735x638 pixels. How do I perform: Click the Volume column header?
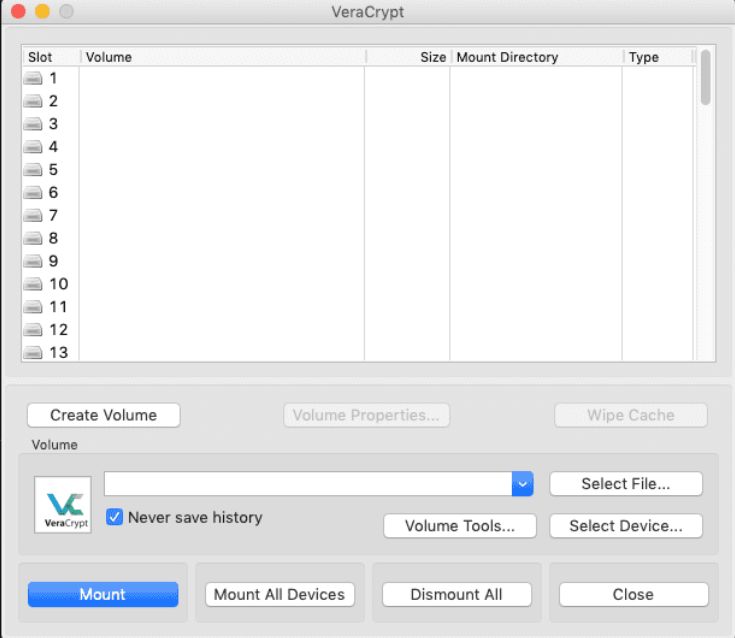(223, 57)
